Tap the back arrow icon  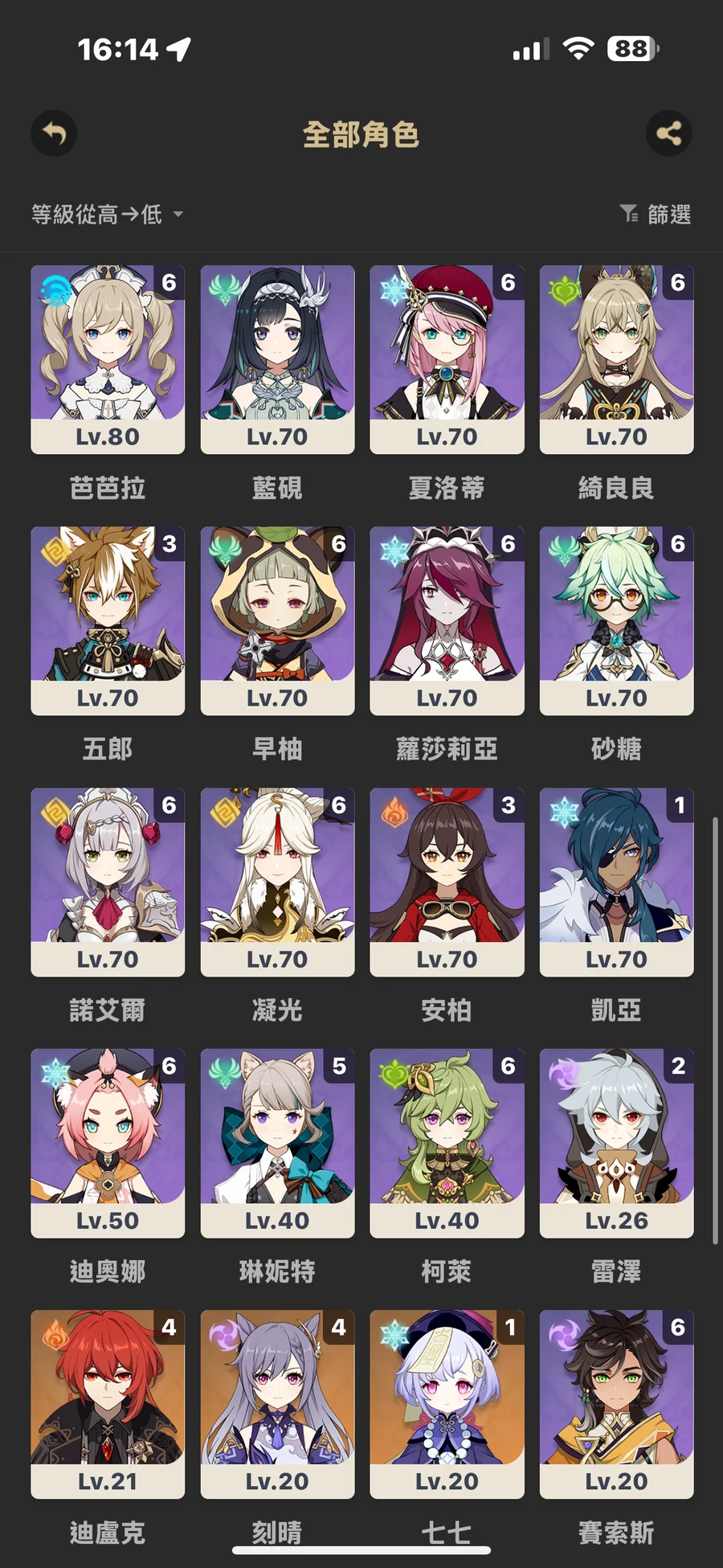click(x=54, y=133)
